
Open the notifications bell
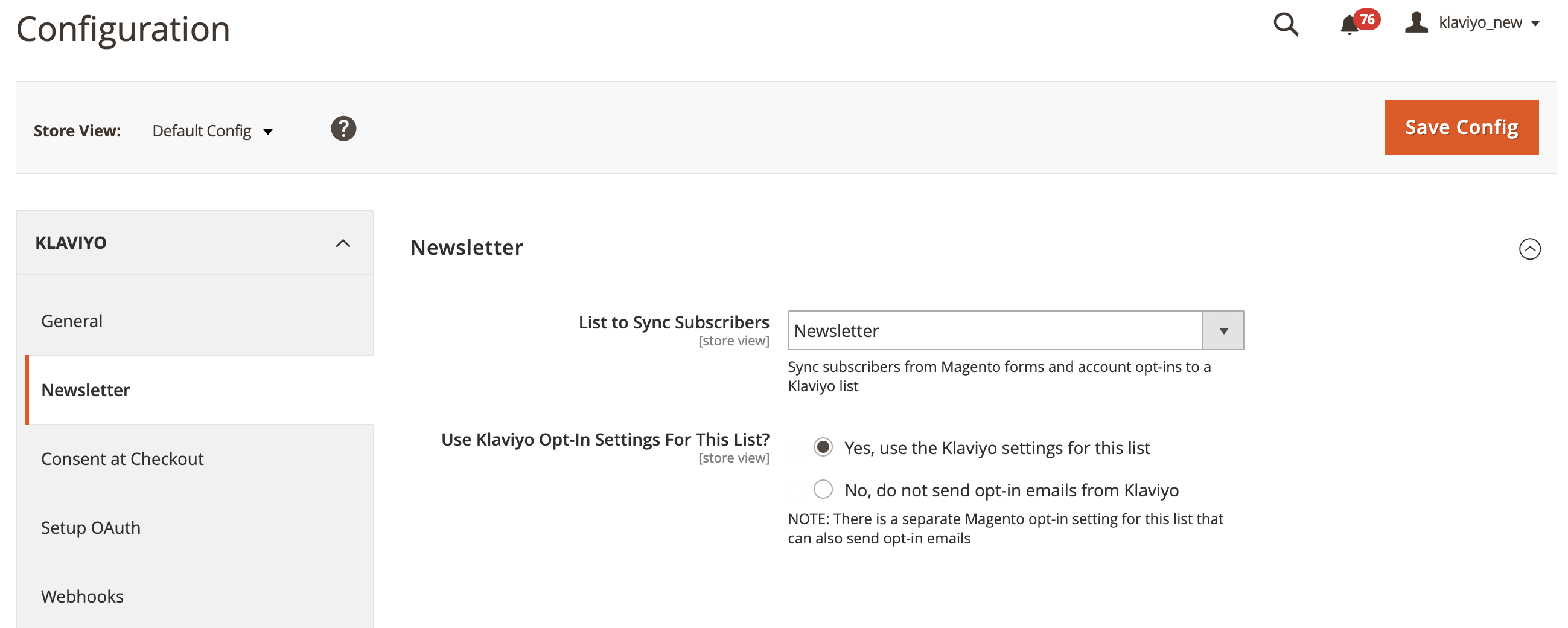(x=1349, y=25)
